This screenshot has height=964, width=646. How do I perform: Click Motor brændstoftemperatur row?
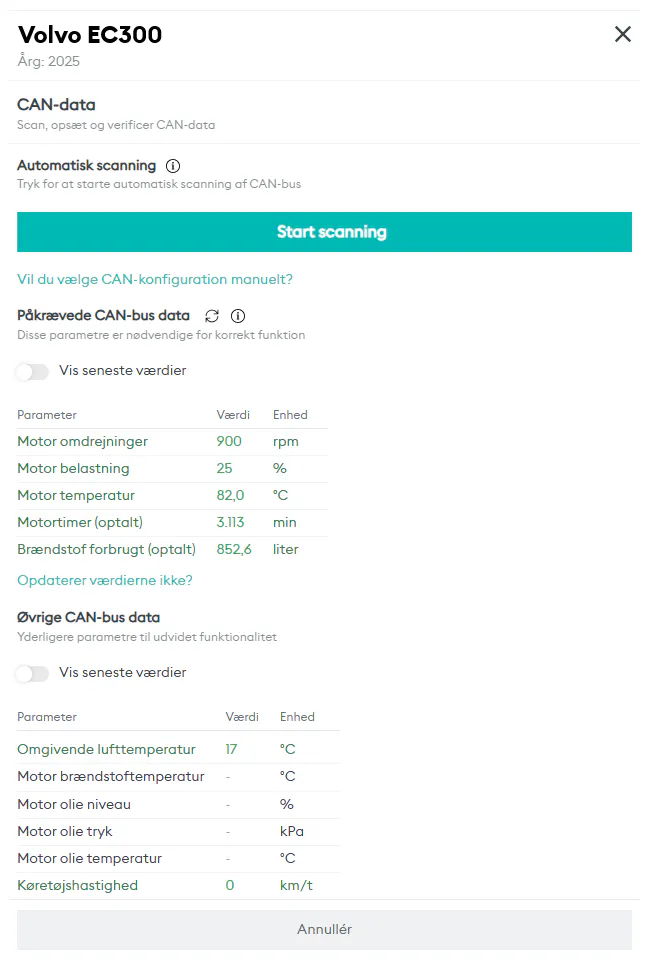point(178,776)
